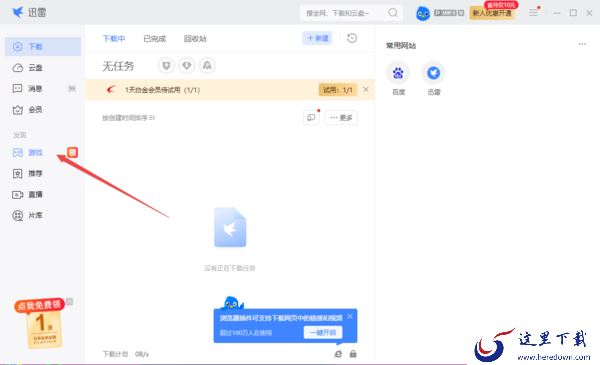This screenshot has height=365, width=600.
Task: Switch to the 下载中 tab
Action: (x=114, y=39)
